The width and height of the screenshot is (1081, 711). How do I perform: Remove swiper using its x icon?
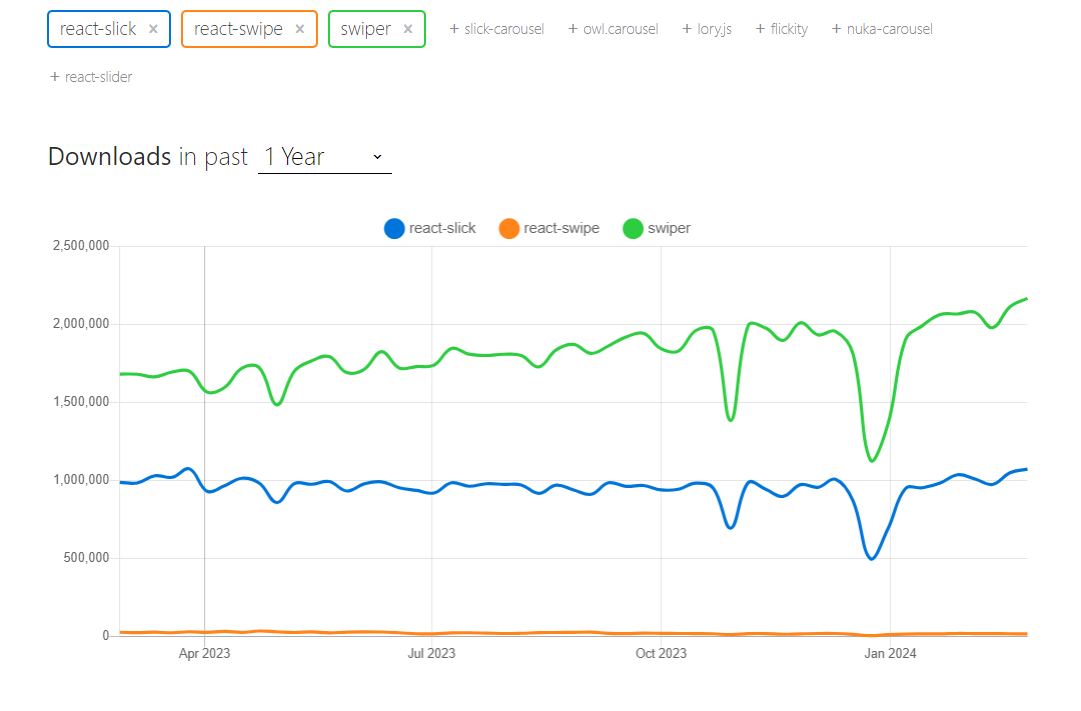pos(408,29)
